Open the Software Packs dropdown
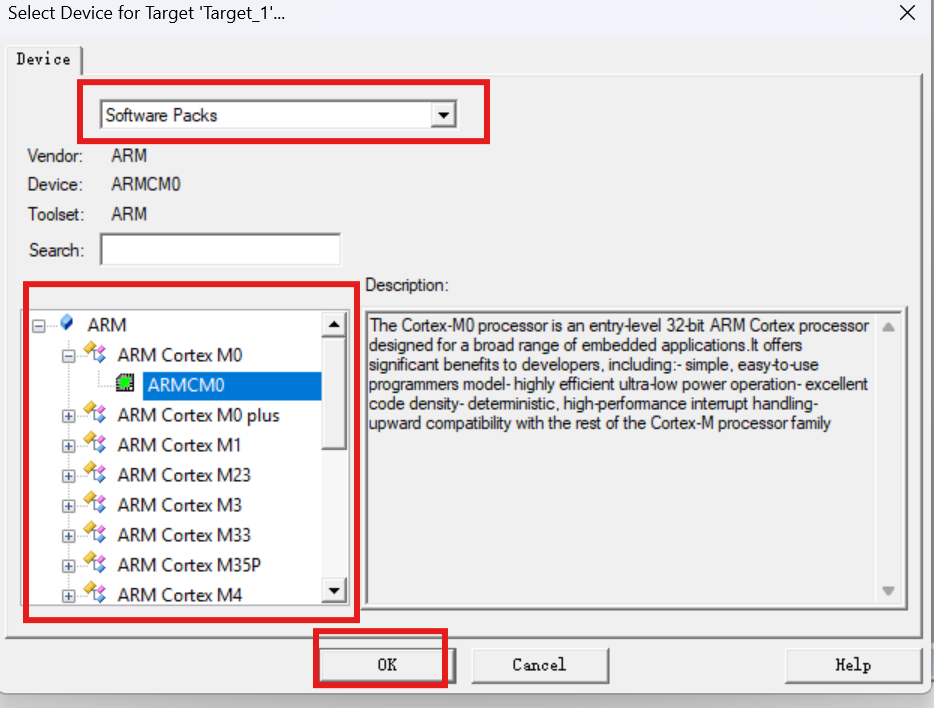 (443, 115)
